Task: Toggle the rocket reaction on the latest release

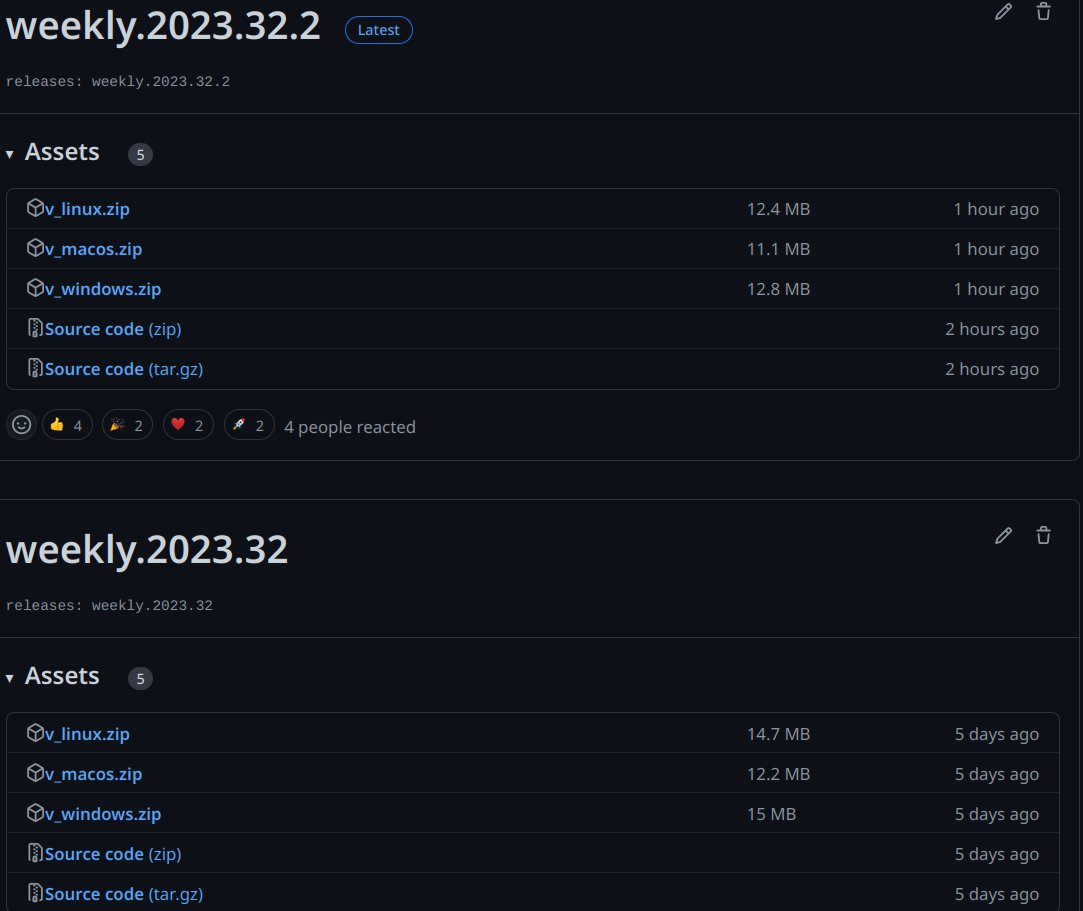Action: tap(249, 424)
